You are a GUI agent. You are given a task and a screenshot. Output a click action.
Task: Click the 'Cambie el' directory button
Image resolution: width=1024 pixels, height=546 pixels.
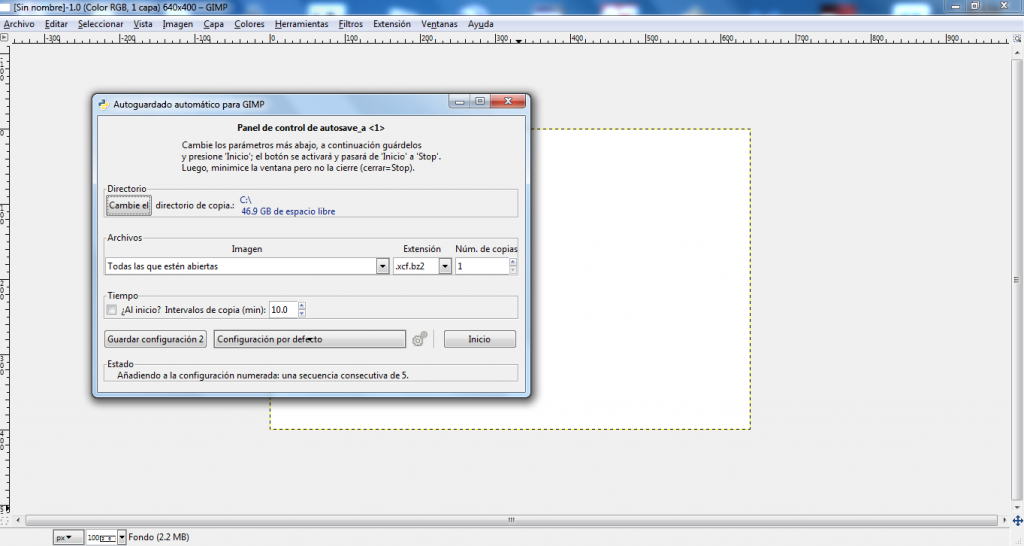point(129,206)
